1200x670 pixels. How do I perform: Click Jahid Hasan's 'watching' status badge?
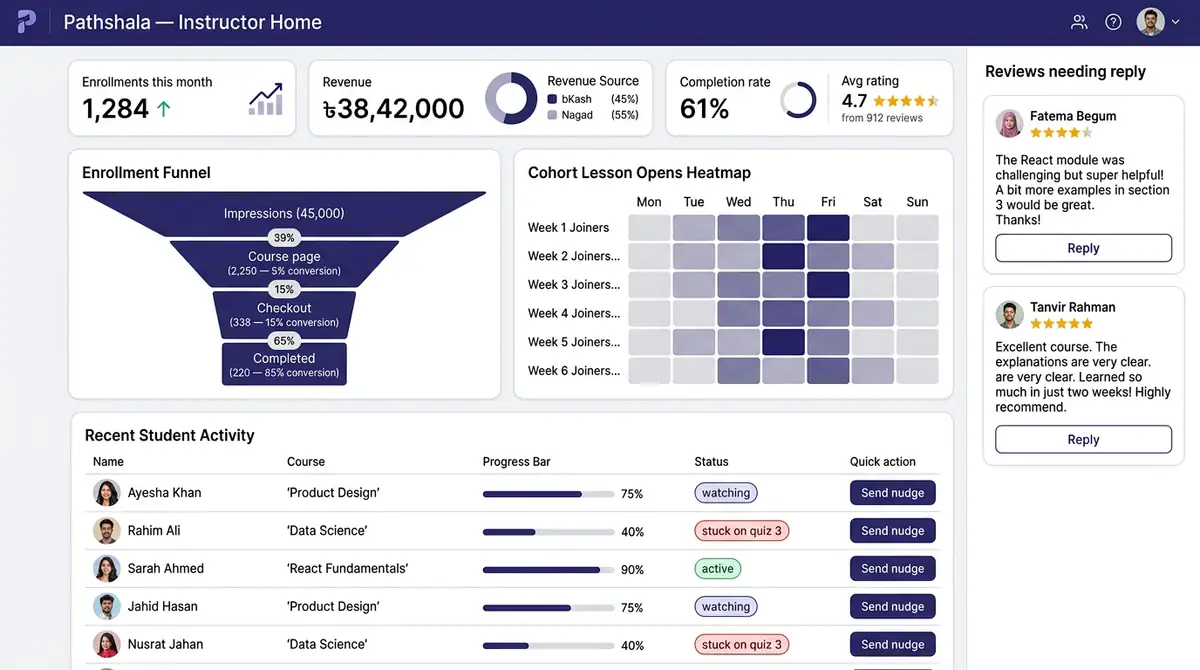point(726,607)
